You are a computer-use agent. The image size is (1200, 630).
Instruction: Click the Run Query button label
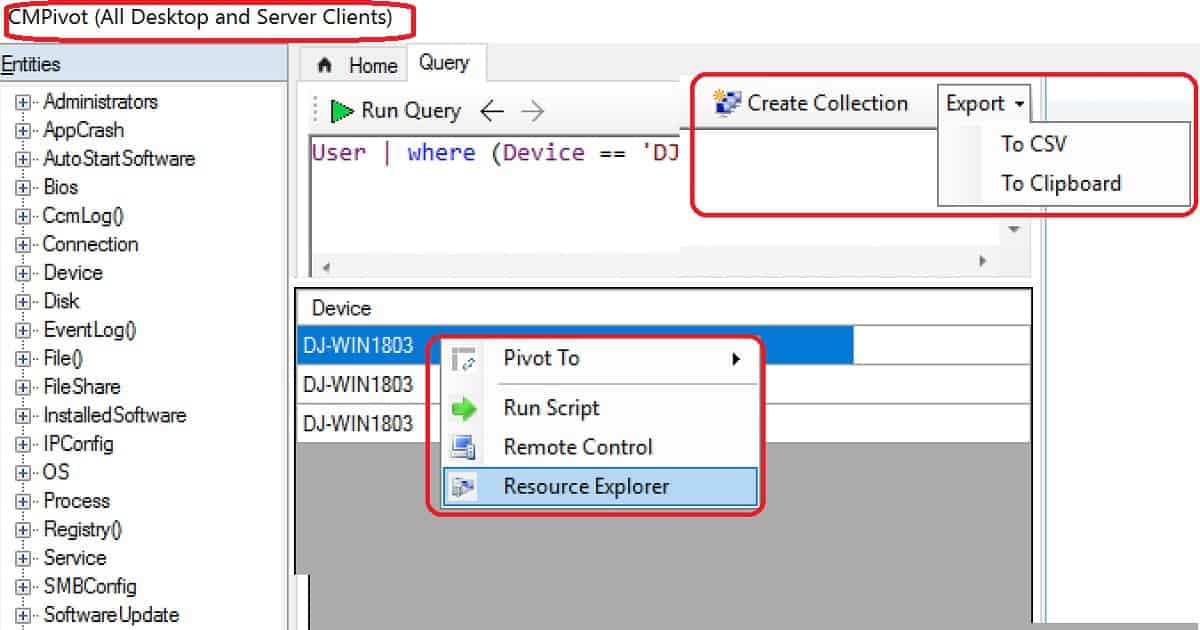[411, 111]
